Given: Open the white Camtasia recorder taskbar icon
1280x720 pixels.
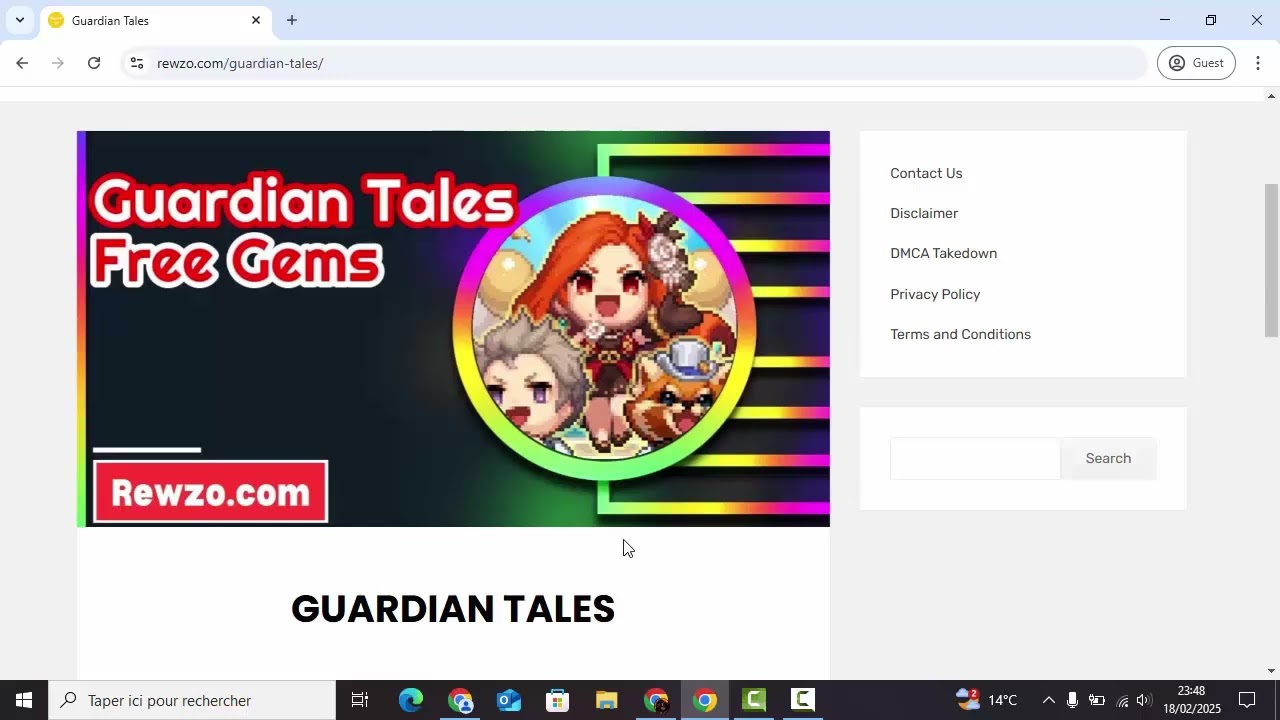Looking at the screenshot, I should pyautogui.click(x=803, y=700).
